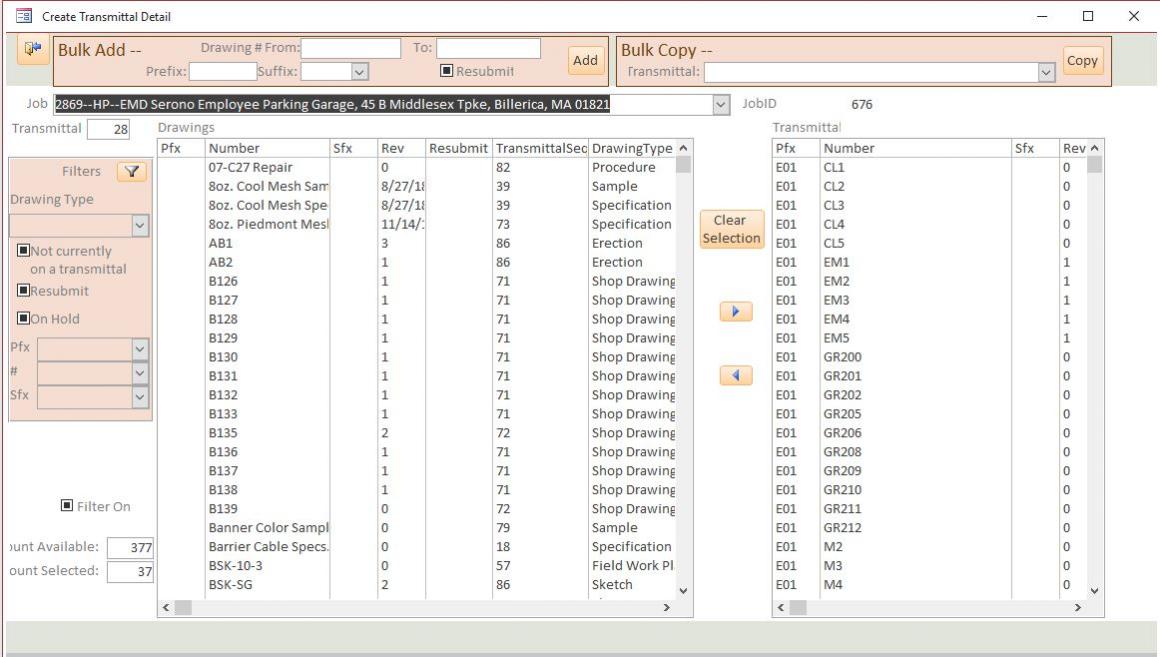Select transmittal row CL1
This screenshot has height=657, width=1160.
click(x=930, y=167)
